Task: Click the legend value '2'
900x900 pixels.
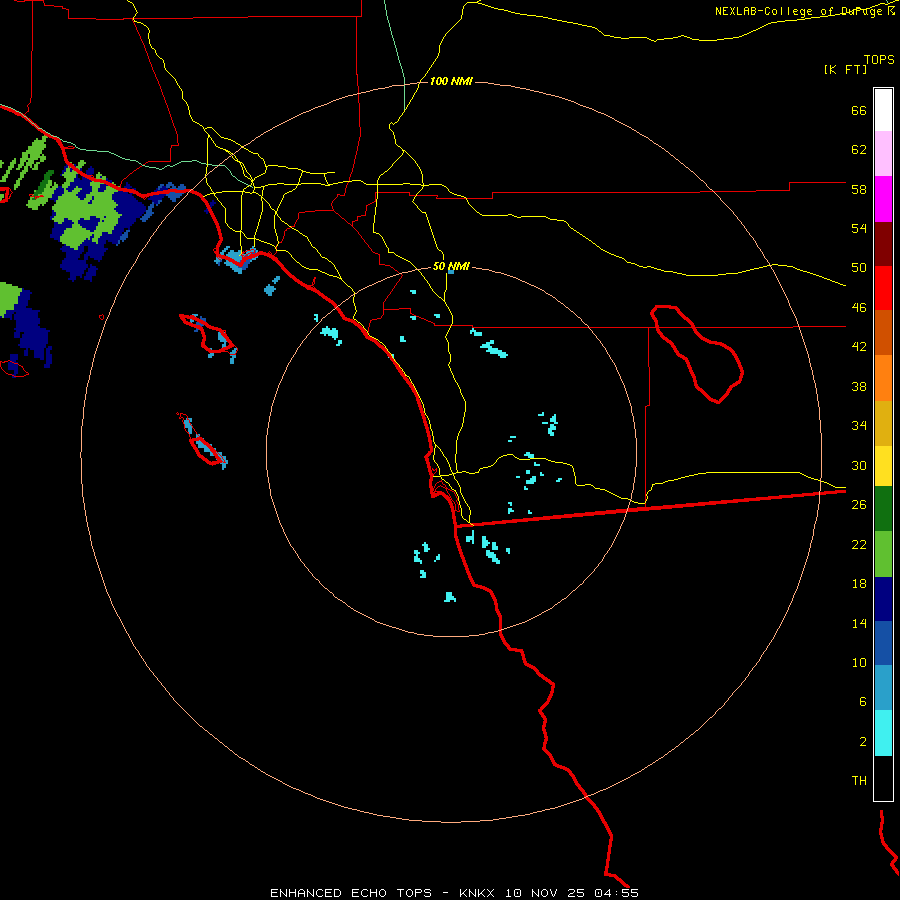Action: 863,741
